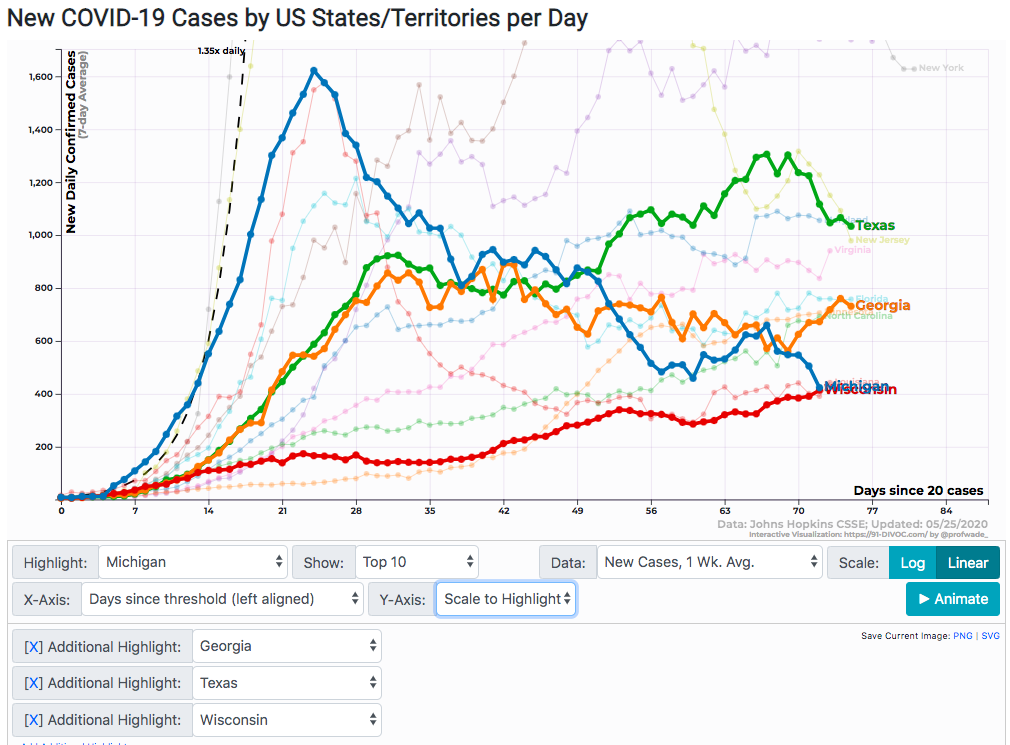Open the Highlight dropdown showing Michigan

click(194, 563)
